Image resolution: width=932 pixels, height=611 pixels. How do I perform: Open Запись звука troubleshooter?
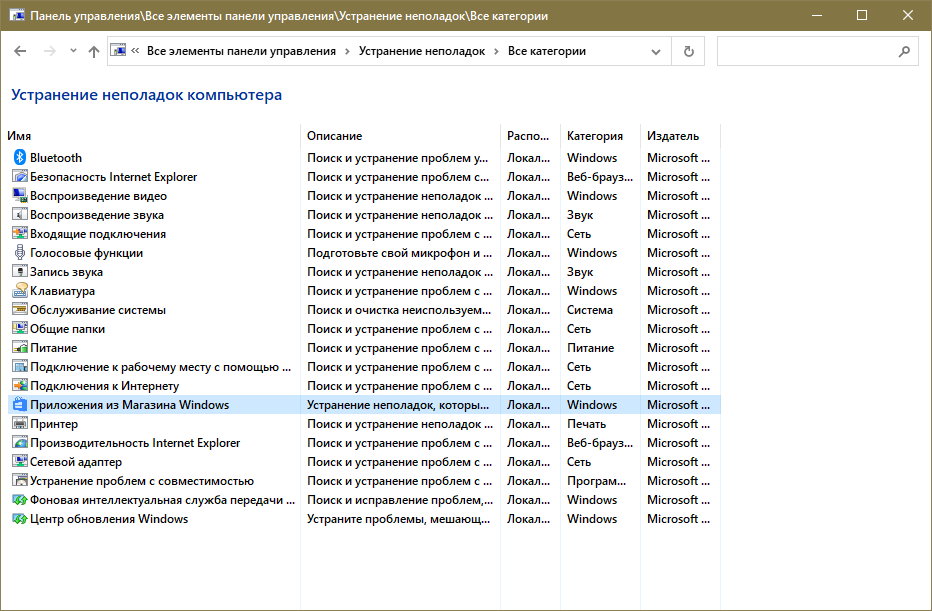pos(66,272)
